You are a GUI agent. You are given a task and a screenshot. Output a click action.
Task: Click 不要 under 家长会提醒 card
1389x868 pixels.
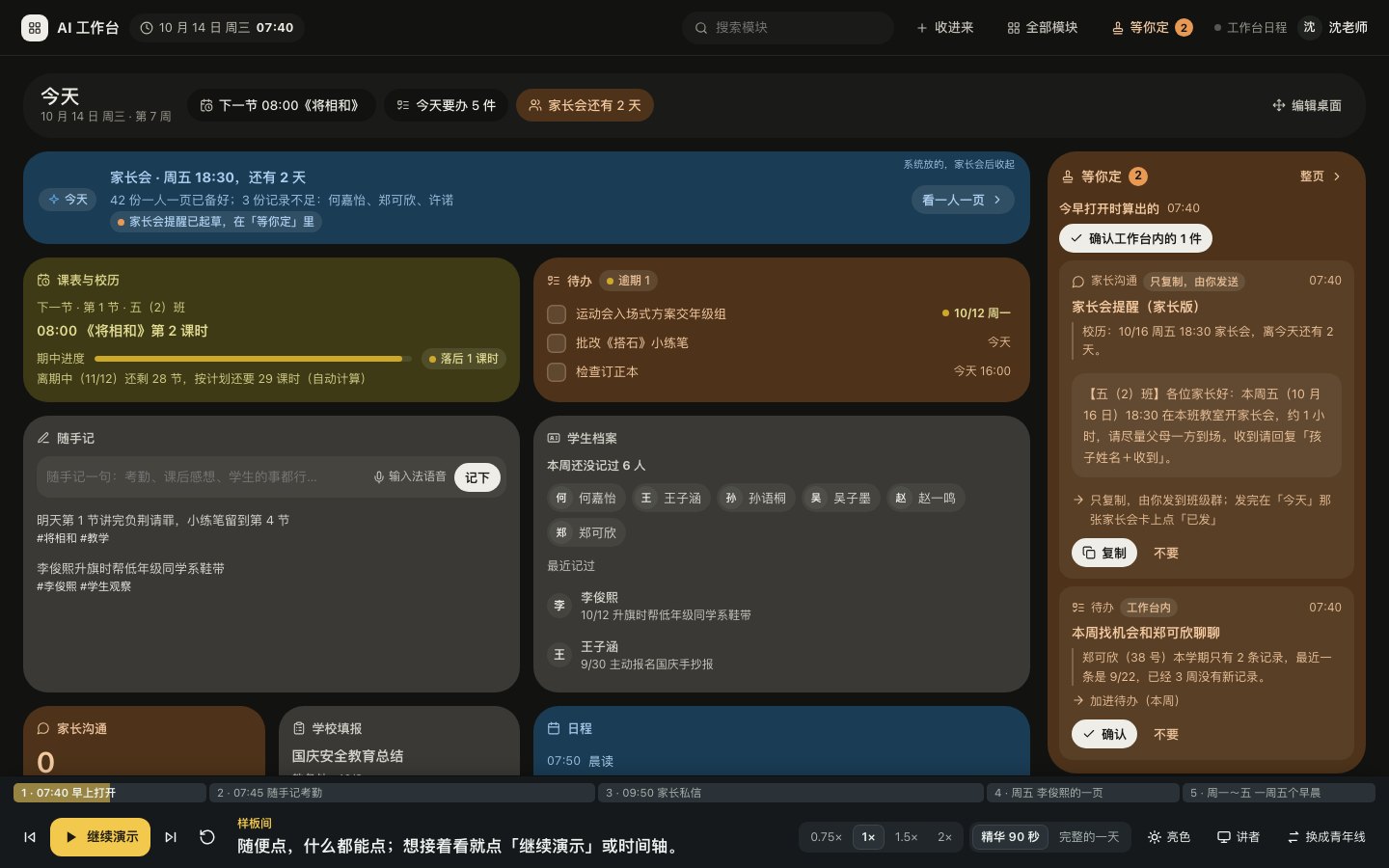click(x=1166, y=553)
